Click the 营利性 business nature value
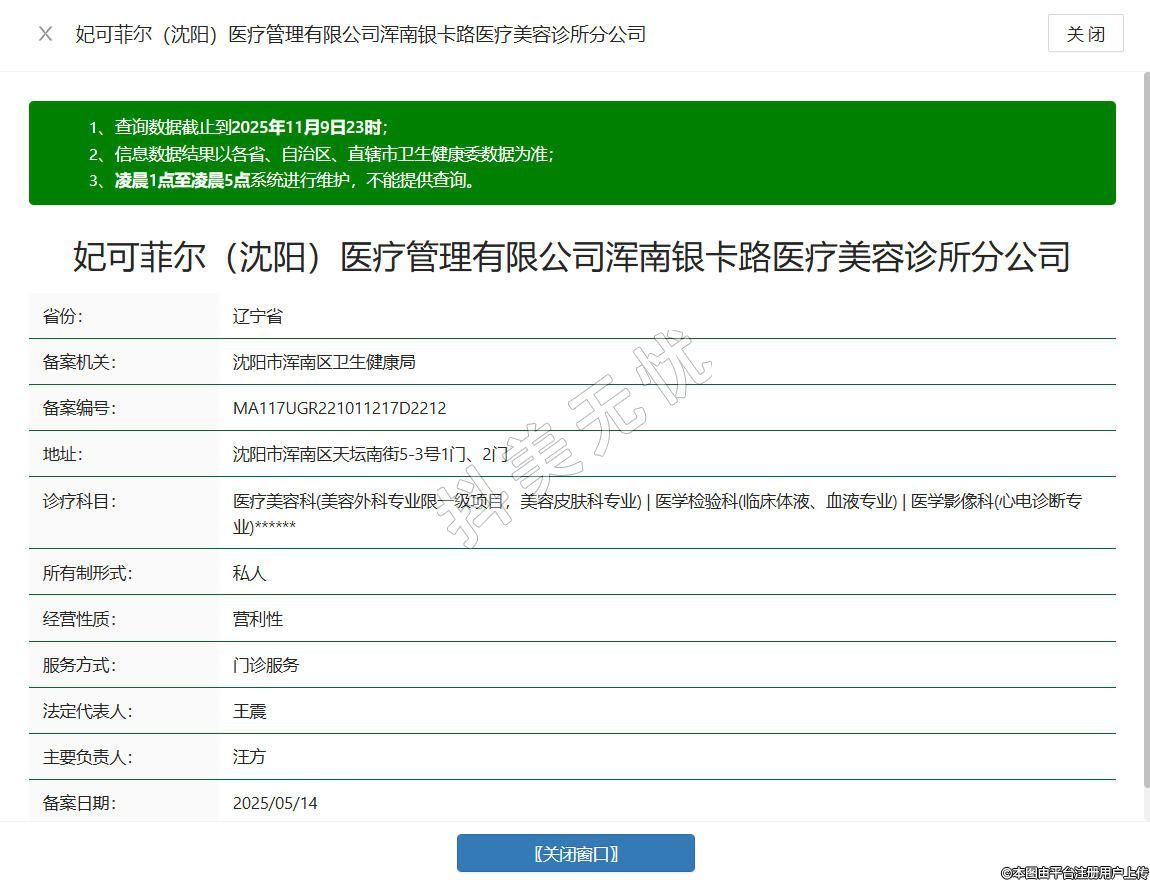This screenshot has height=880, width=1150. [258, 619]
